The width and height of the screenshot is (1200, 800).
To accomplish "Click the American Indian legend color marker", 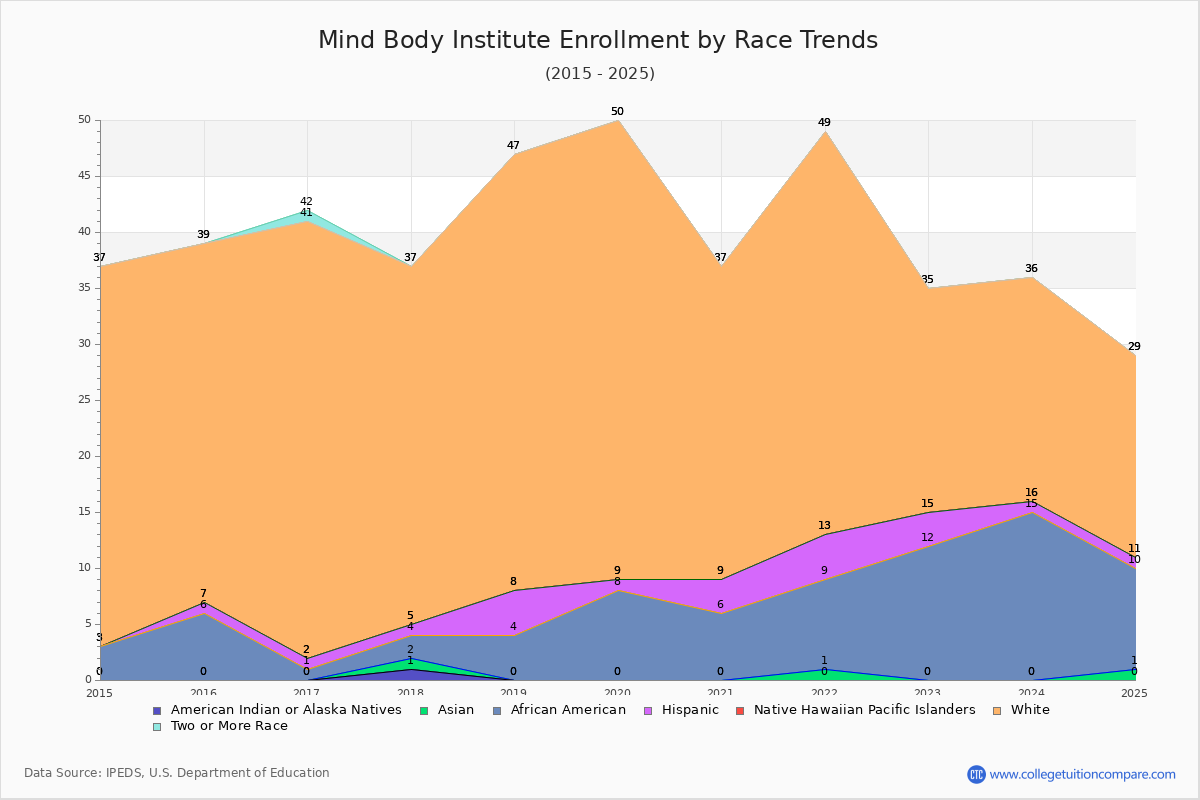I will 157,710.
